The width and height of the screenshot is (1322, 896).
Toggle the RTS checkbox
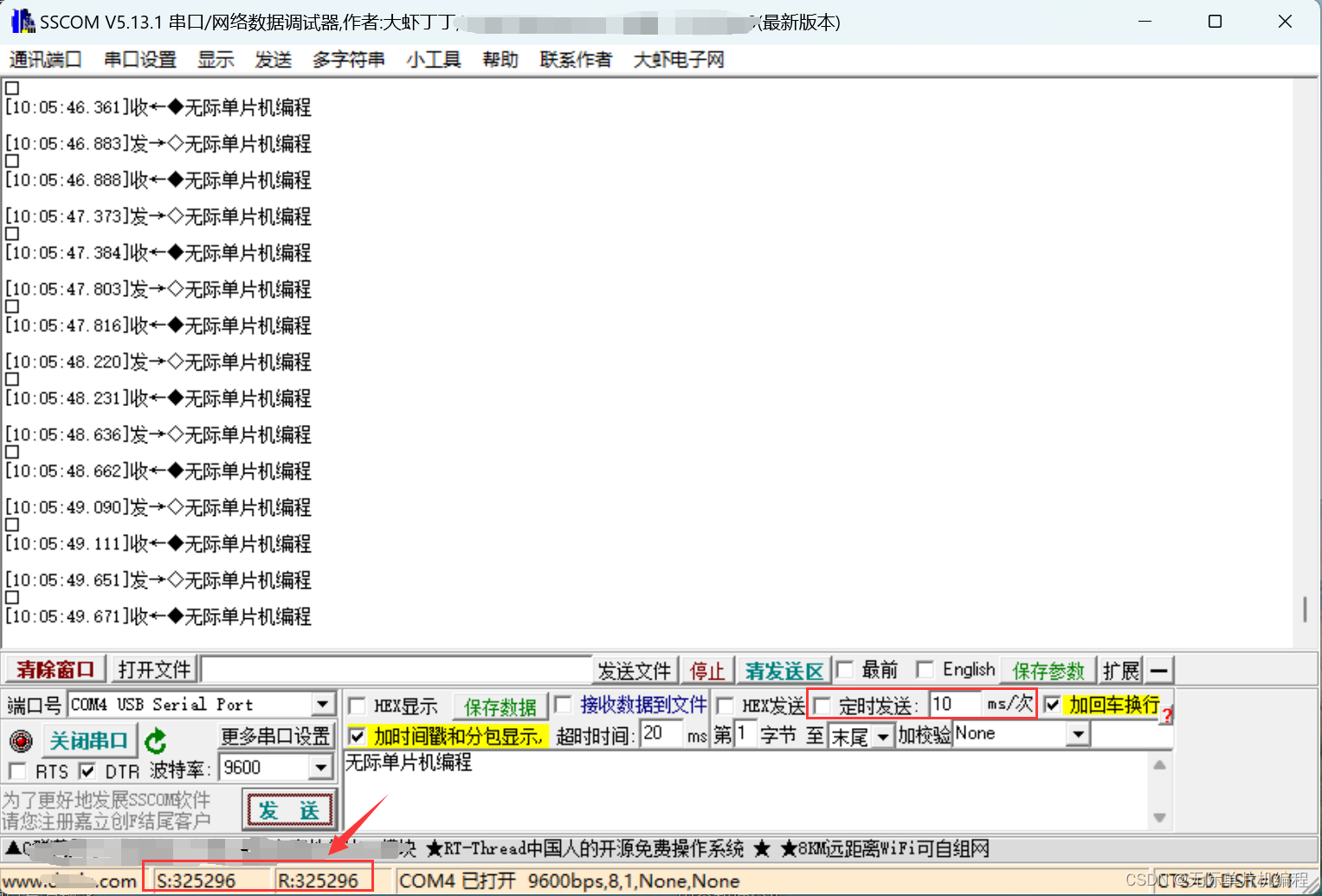click(x=17, y=770)
